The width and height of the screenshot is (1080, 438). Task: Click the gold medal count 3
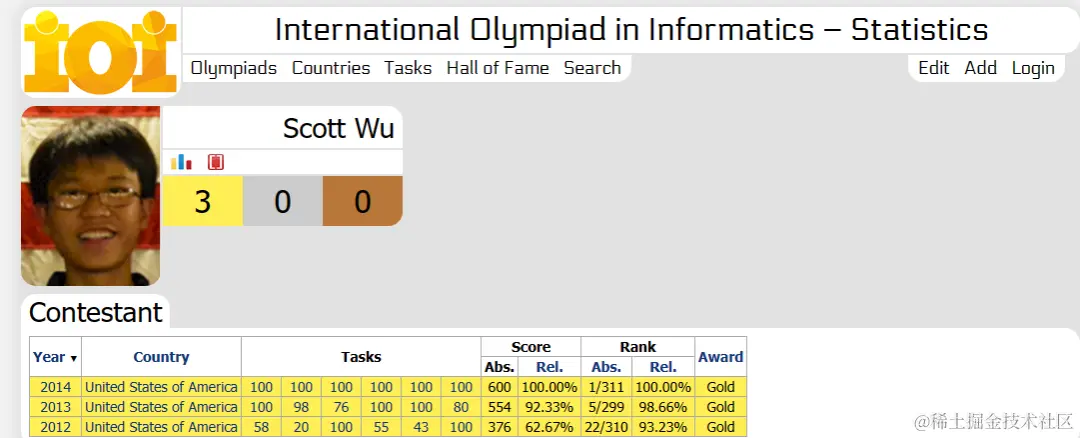point(202,201)
